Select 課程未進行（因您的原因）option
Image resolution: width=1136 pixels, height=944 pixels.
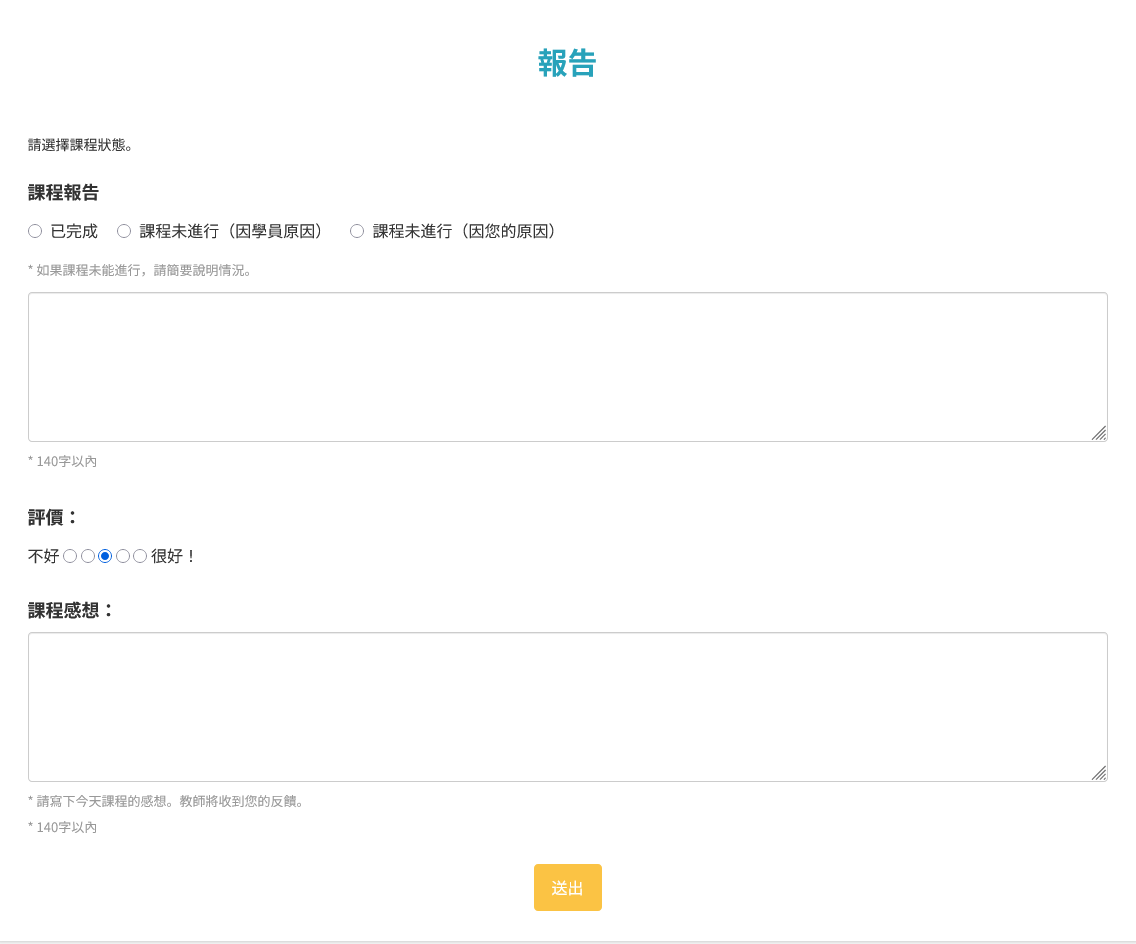(357, 231)
